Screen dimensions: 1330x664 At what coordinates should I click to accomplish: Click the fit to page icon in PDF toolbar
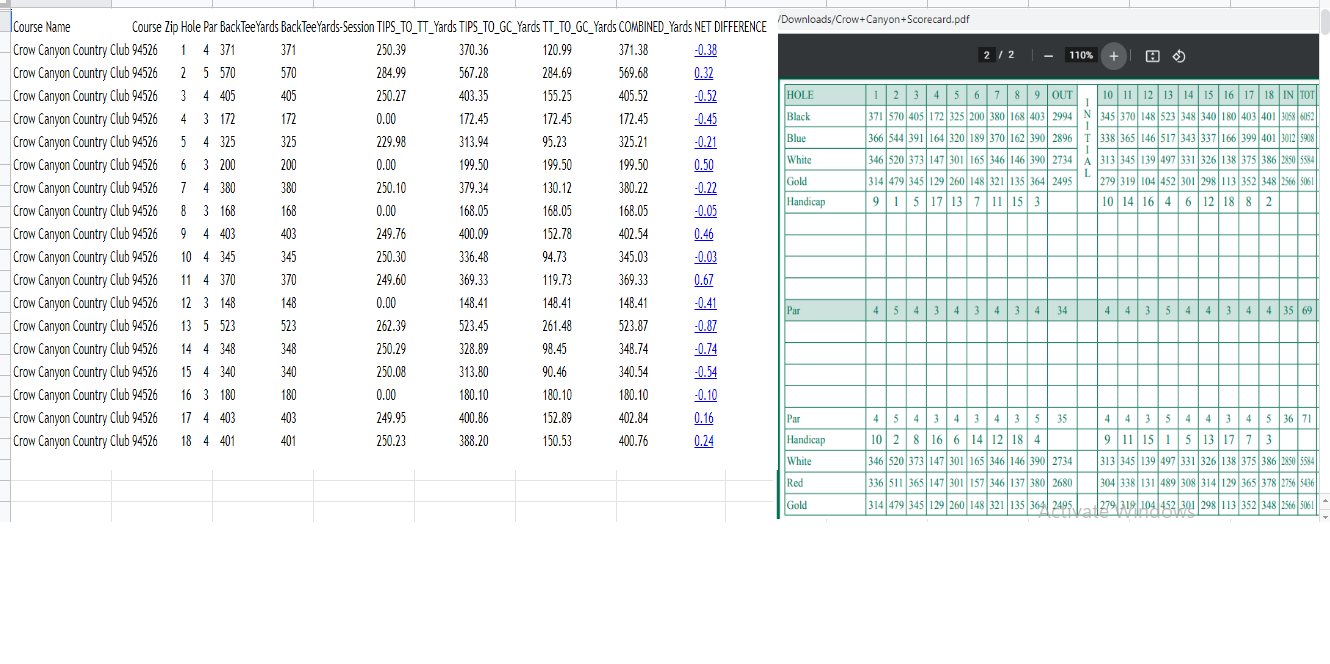click(1152, 56)
